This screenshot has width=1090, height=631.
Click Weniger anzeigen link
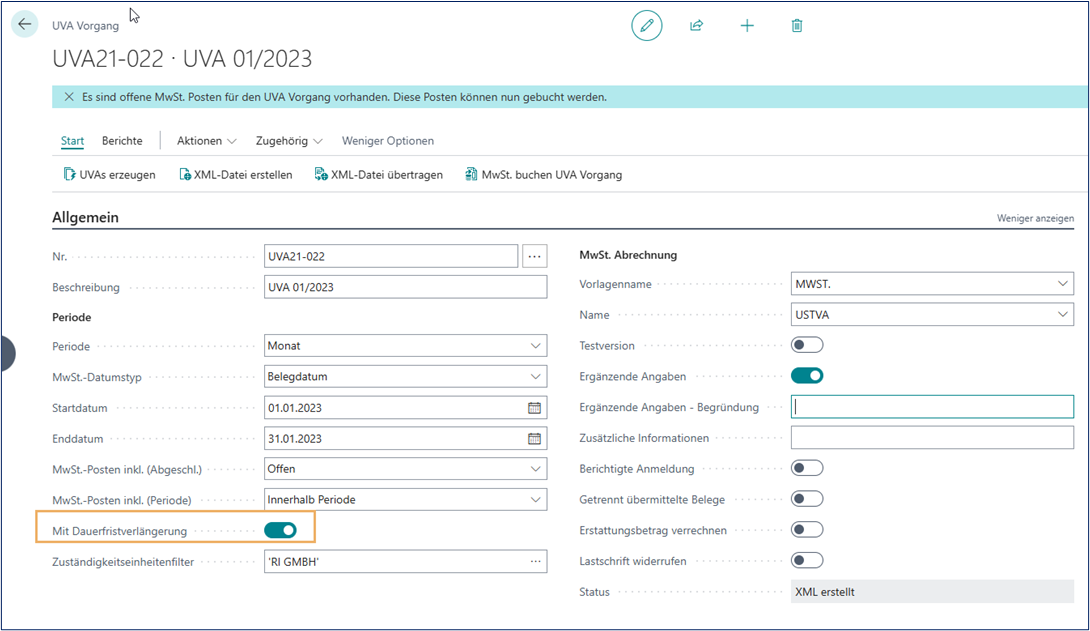click(x=1035, y=218)
